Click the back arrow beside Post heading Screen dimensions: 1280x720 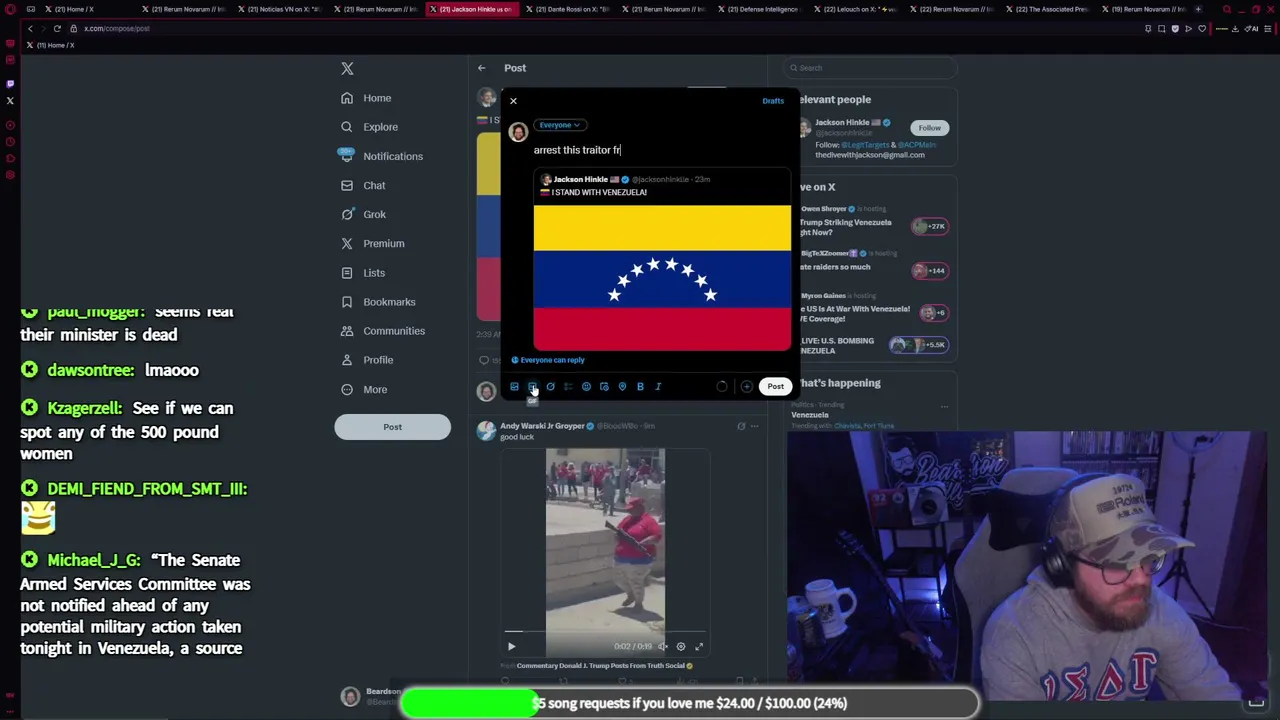[x=481, y=68]
